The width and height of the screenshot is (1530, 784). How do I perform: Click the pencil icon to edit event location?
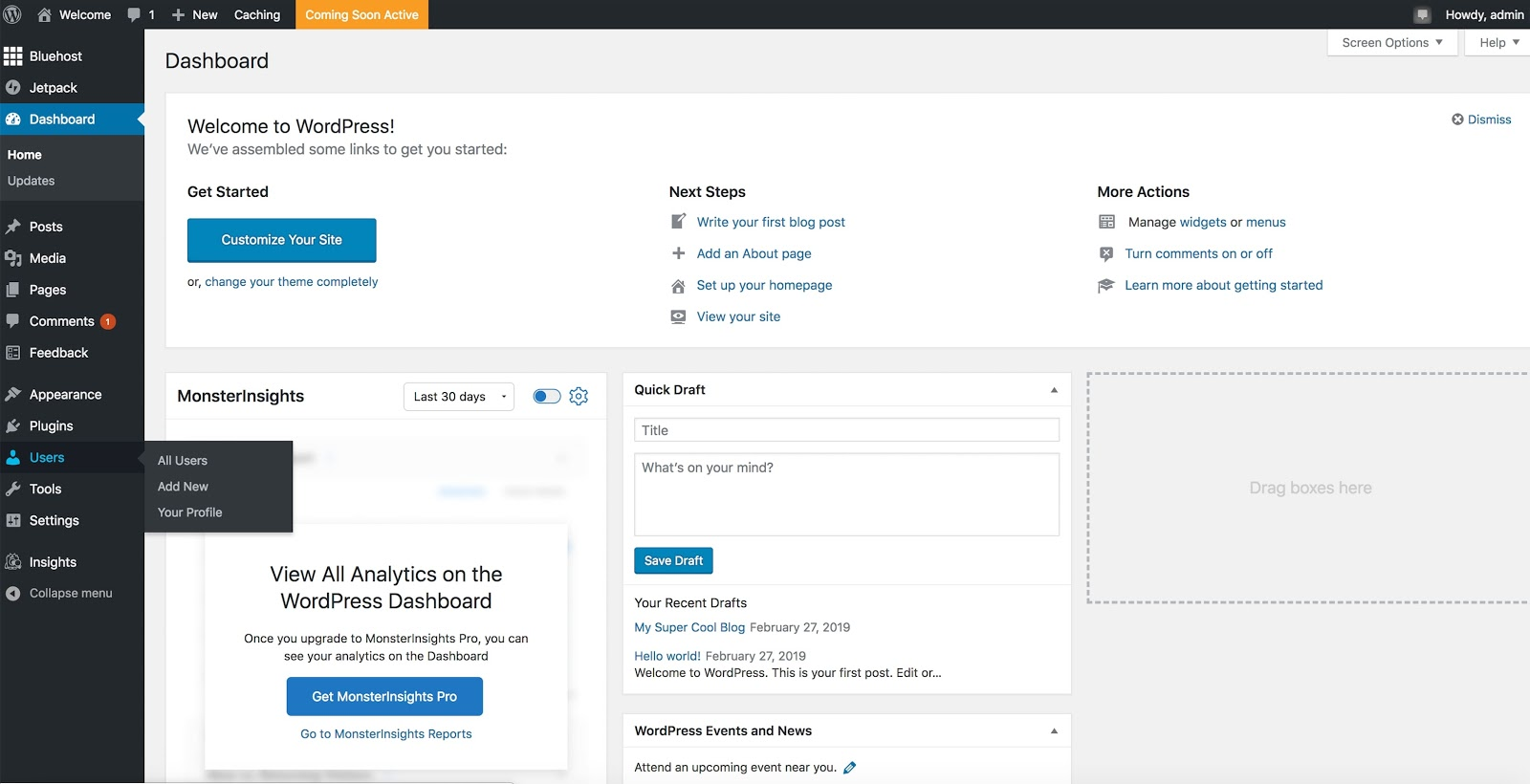tap(849, 768)
